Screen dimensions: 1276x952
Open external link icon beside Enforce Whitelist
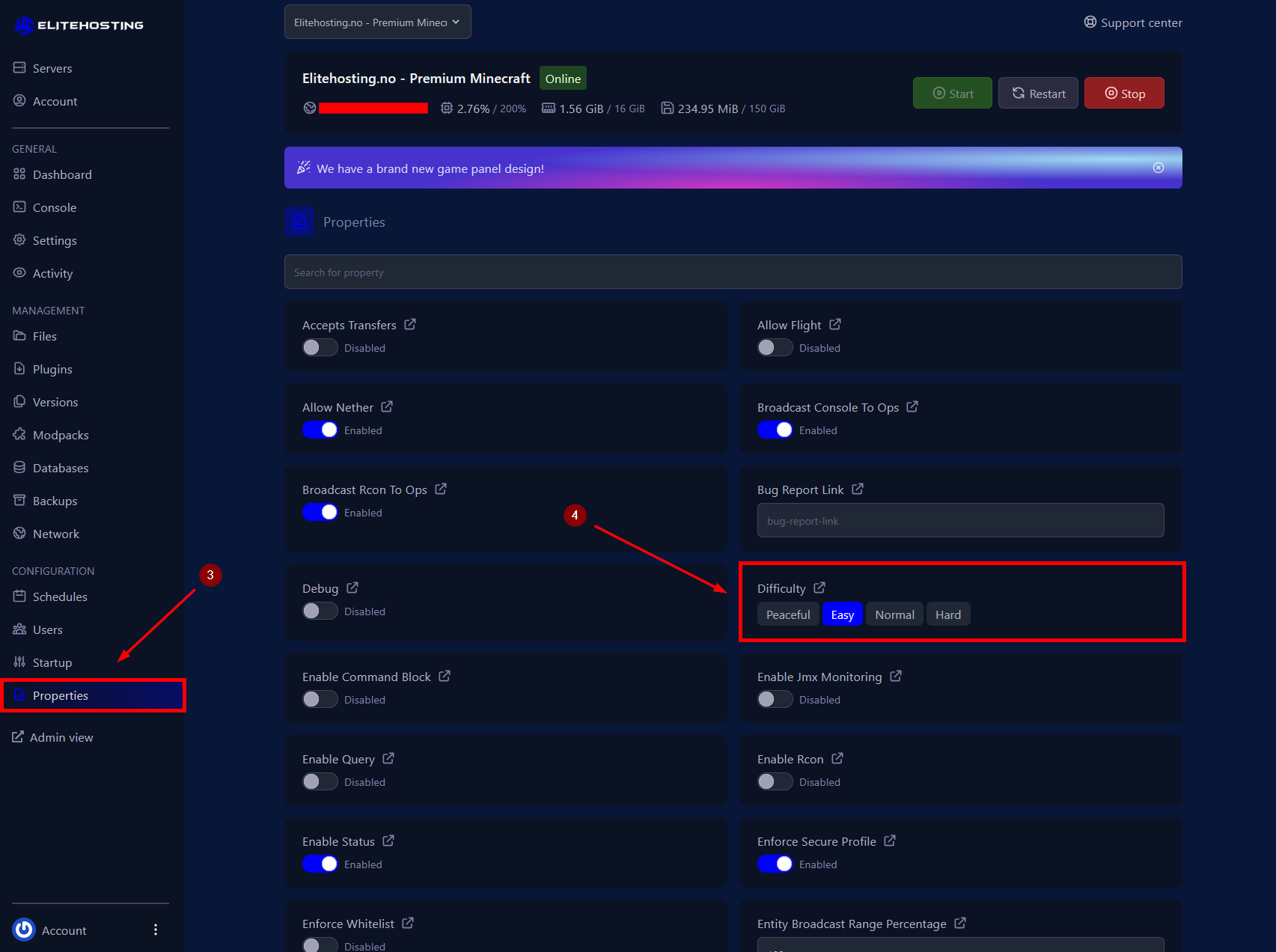coord(408,923)
